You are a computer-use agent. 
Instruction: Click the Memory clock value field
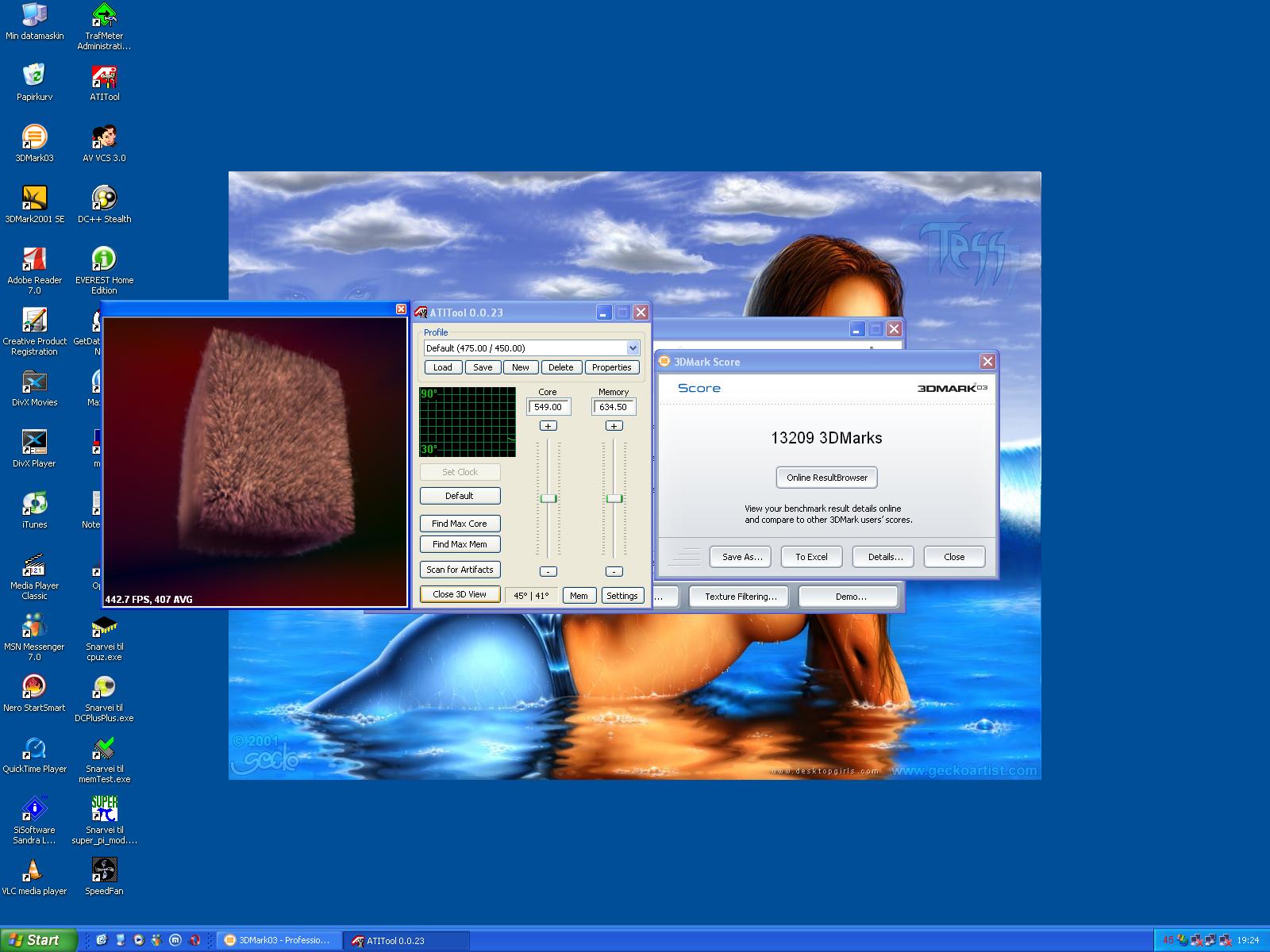614,407
